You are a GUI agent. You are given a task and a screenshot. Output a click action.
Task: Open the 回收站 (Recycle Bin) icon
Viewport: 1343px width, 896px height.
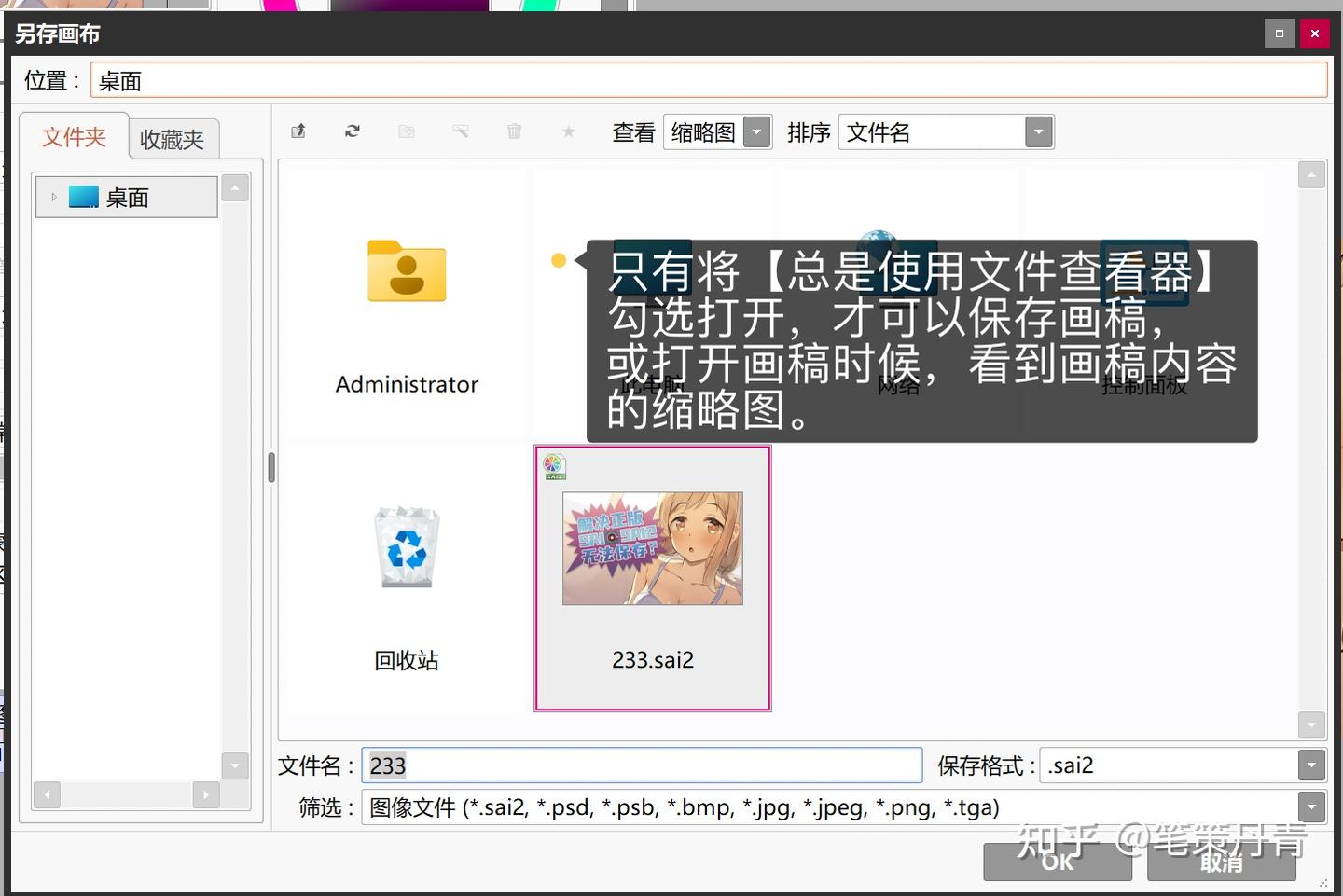point(406,547)
